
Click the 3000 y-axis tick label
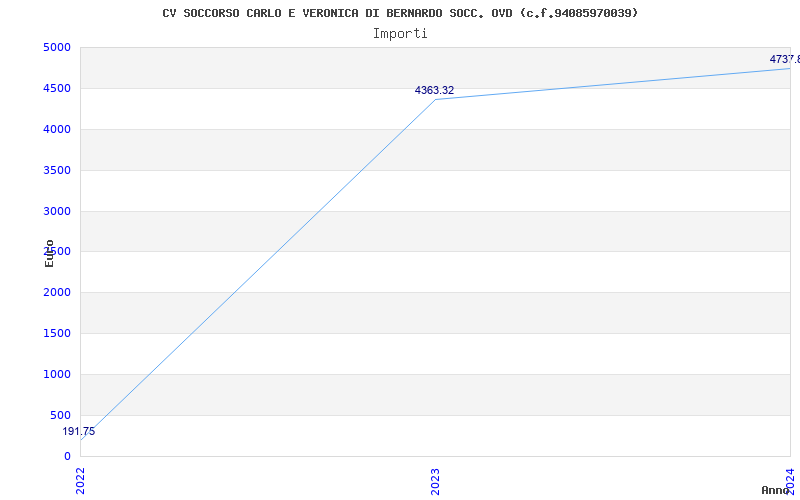(x=57, y=211)
